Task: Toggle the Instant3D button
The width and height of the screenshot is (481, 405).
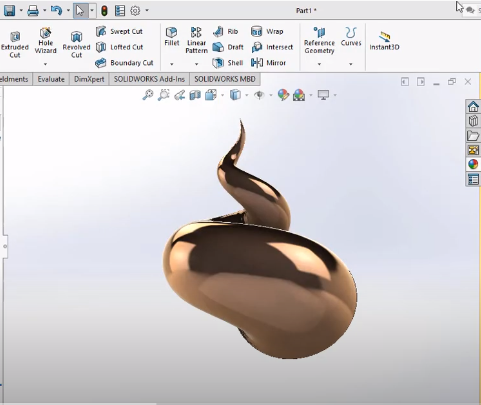Action: tap(384, 41)
